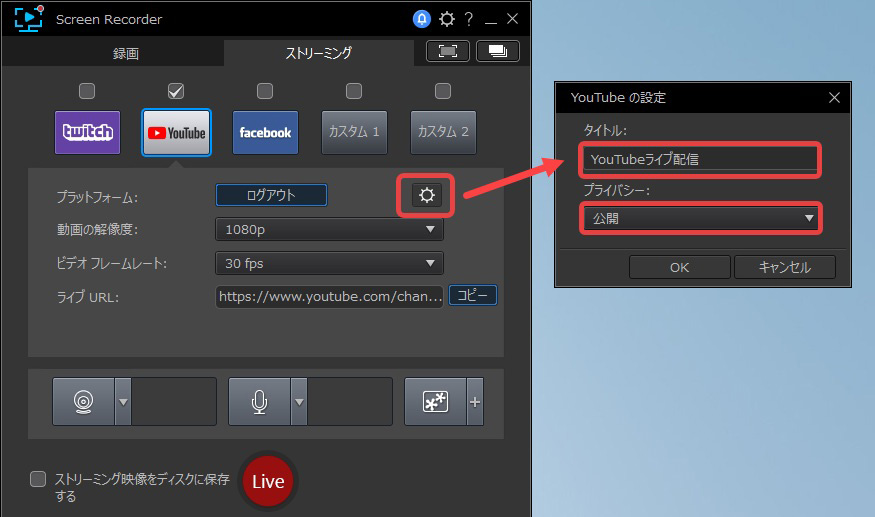Viewport: 875px width, 517px height.
Task: Expand webcam device dropdown arrow
Action: [x=123, y=401]
